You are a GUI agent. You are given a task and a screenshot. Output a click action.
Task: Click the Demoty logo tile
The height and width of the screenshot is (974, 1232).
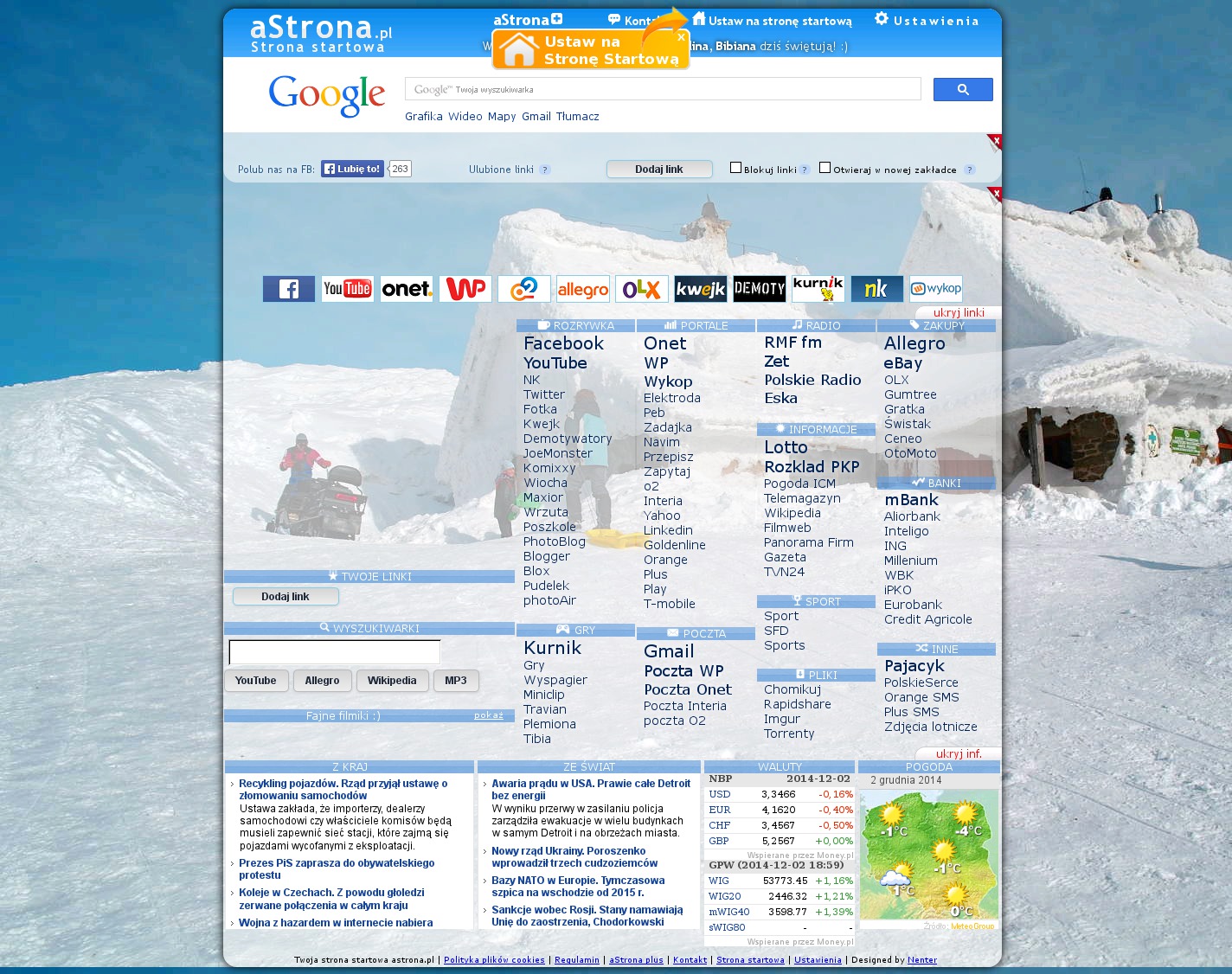759,289
